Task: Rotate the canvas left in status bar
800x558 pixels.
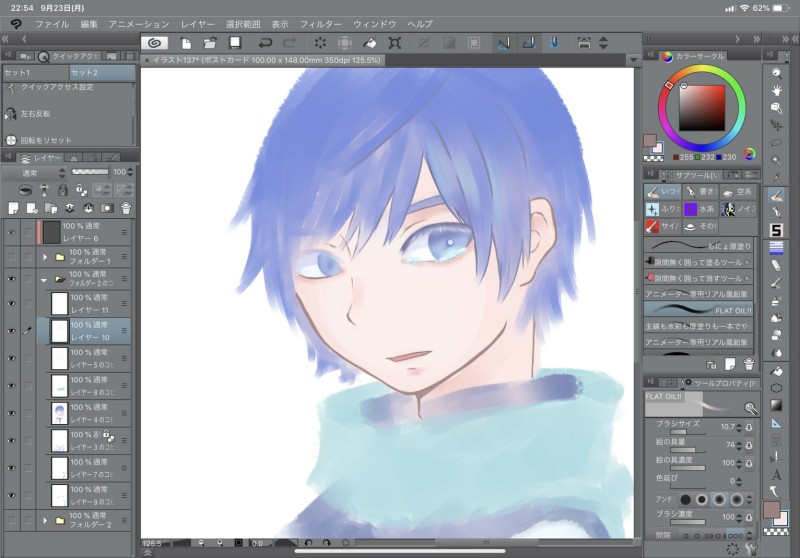Action: (308, 543)
